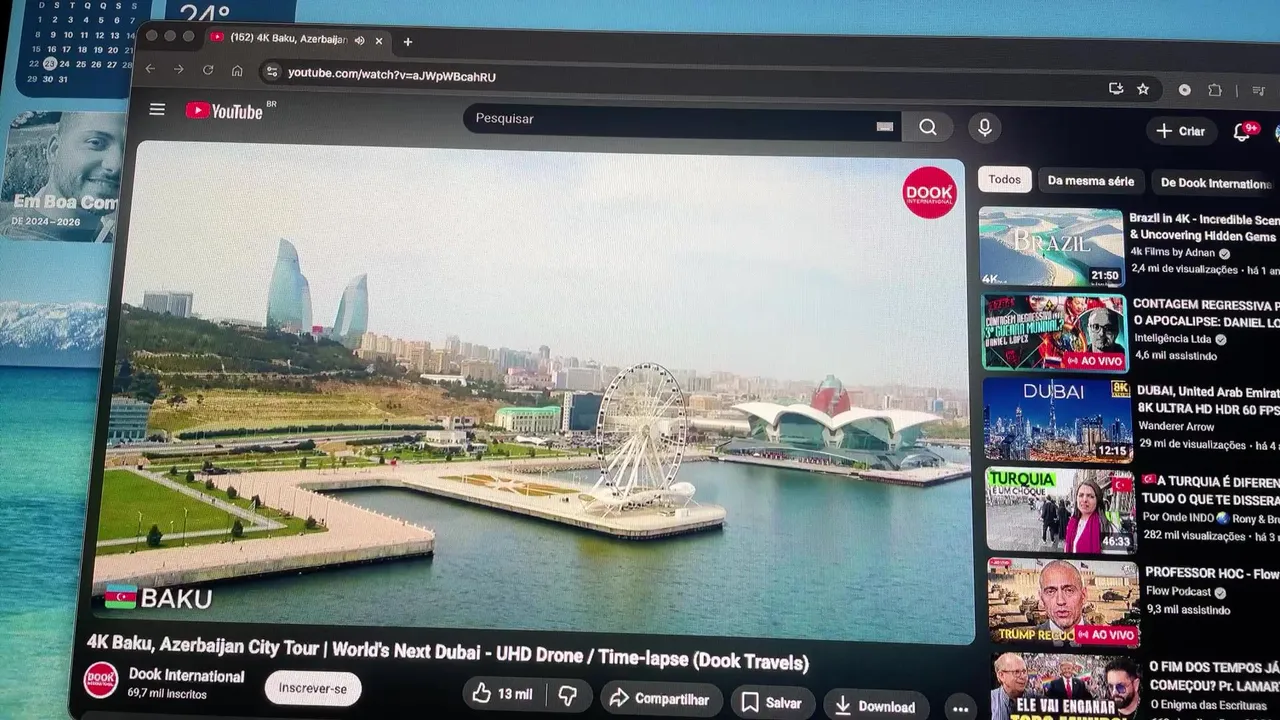Screen dimensions: 1280x720
Task: Click the 4K Films by Adnan channel name
Action: 1172,253
